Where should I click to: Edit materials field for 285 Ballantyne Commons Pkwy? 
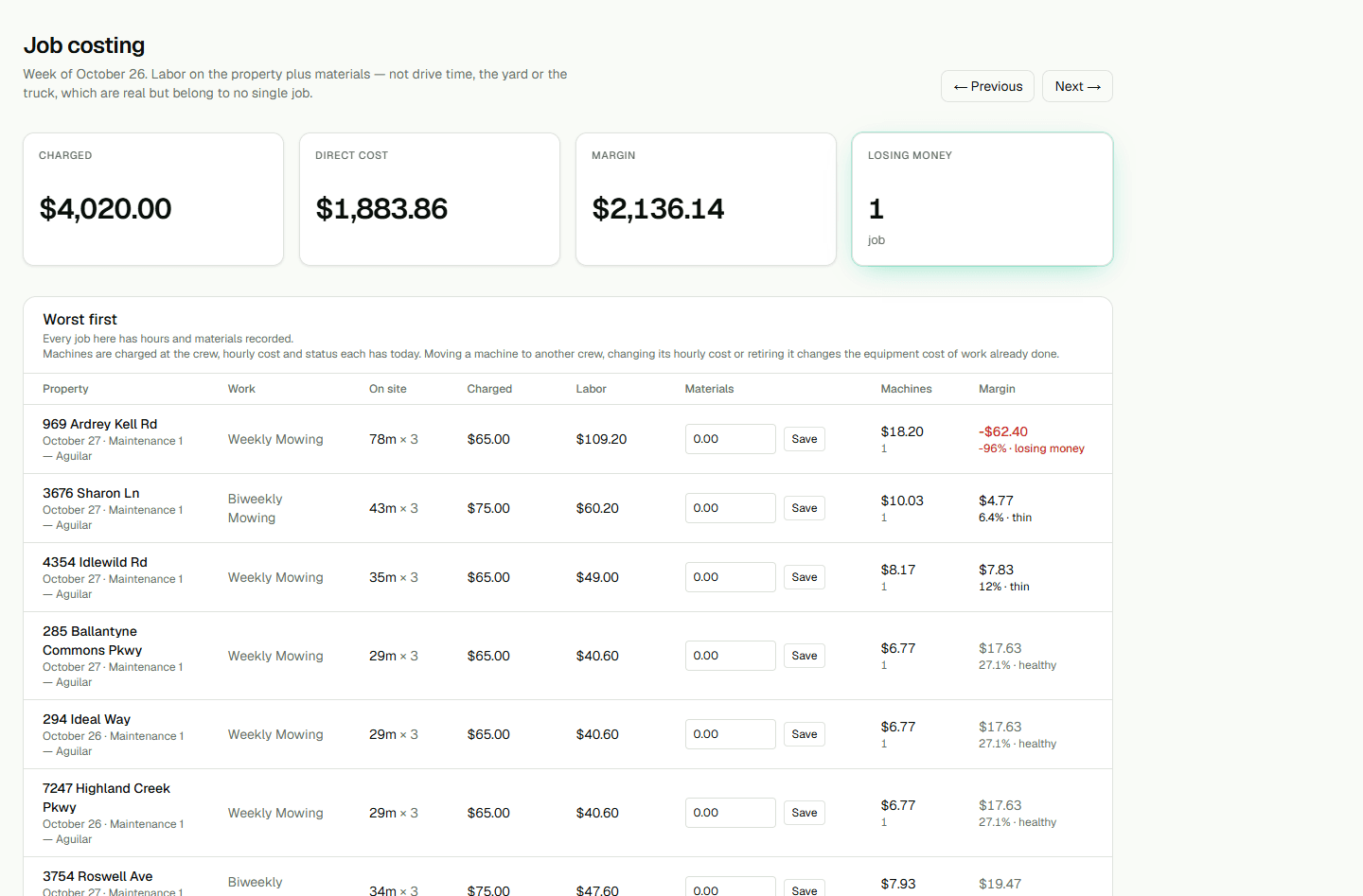click(730, 656)
